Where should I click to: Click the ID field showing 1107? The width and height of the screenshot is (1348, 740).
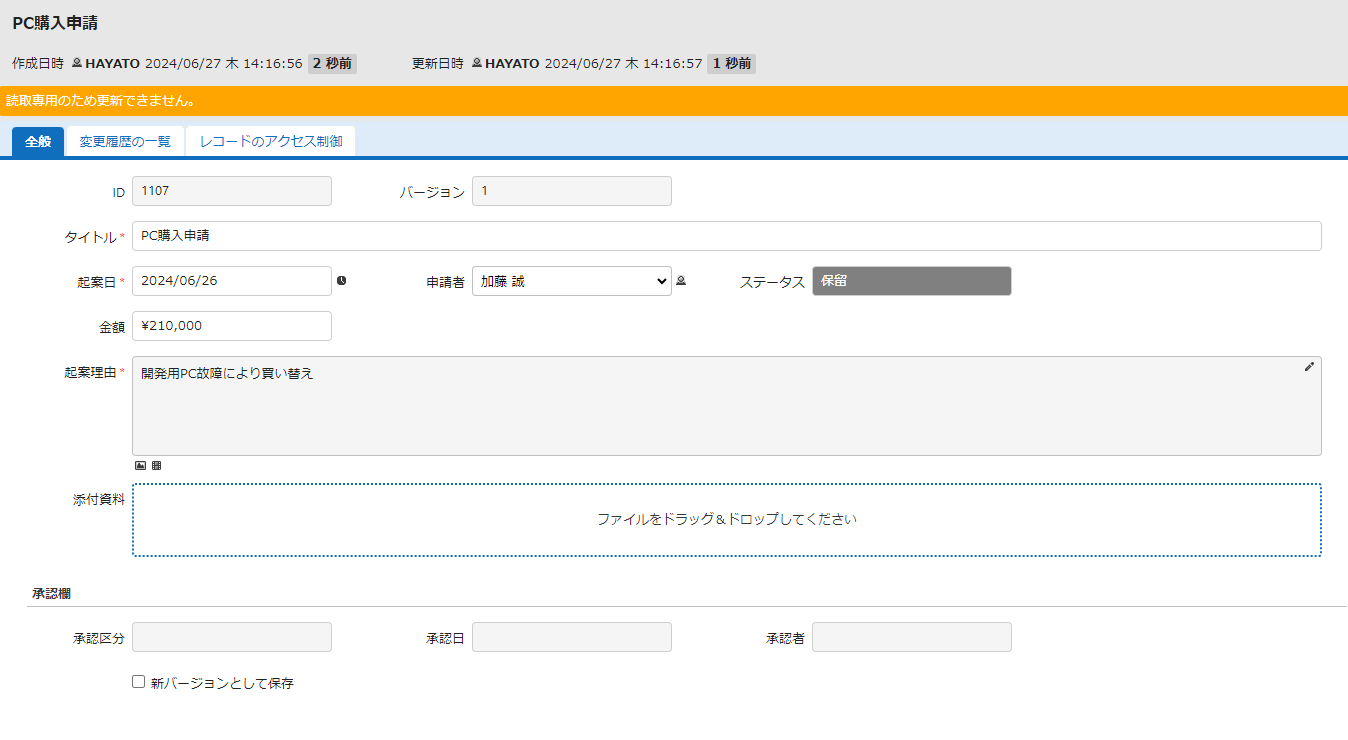232,191
